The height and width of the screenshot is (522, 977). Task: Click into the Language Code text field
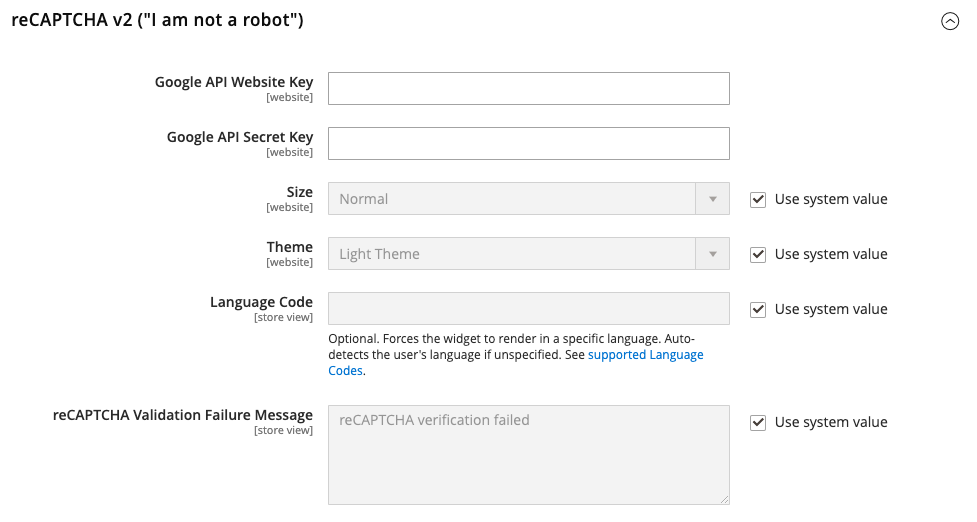[x=528, y=308]
